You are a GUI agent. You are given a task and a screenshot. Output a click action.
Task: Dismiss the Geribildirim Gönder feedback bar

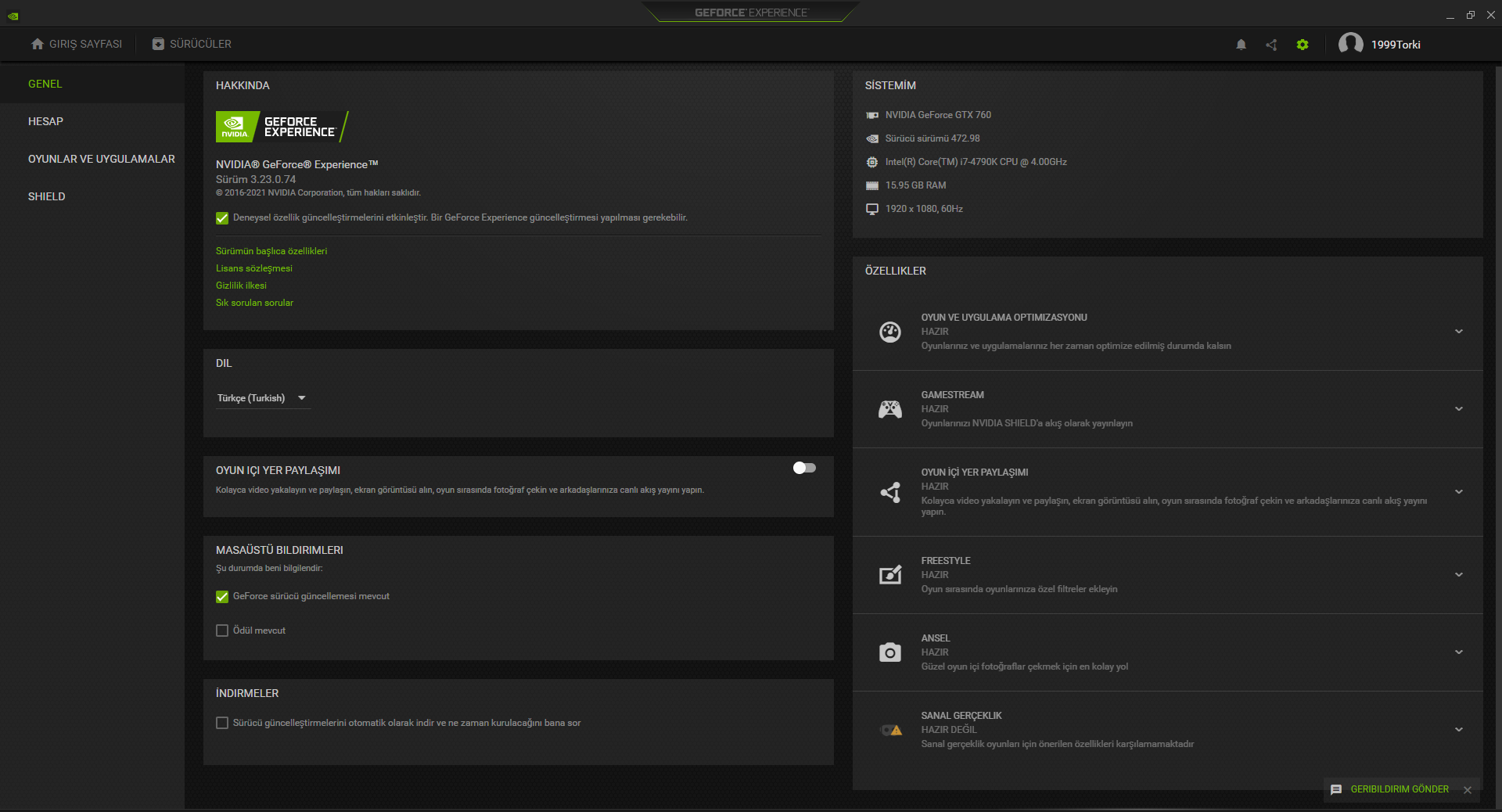tap(1468, 790)
